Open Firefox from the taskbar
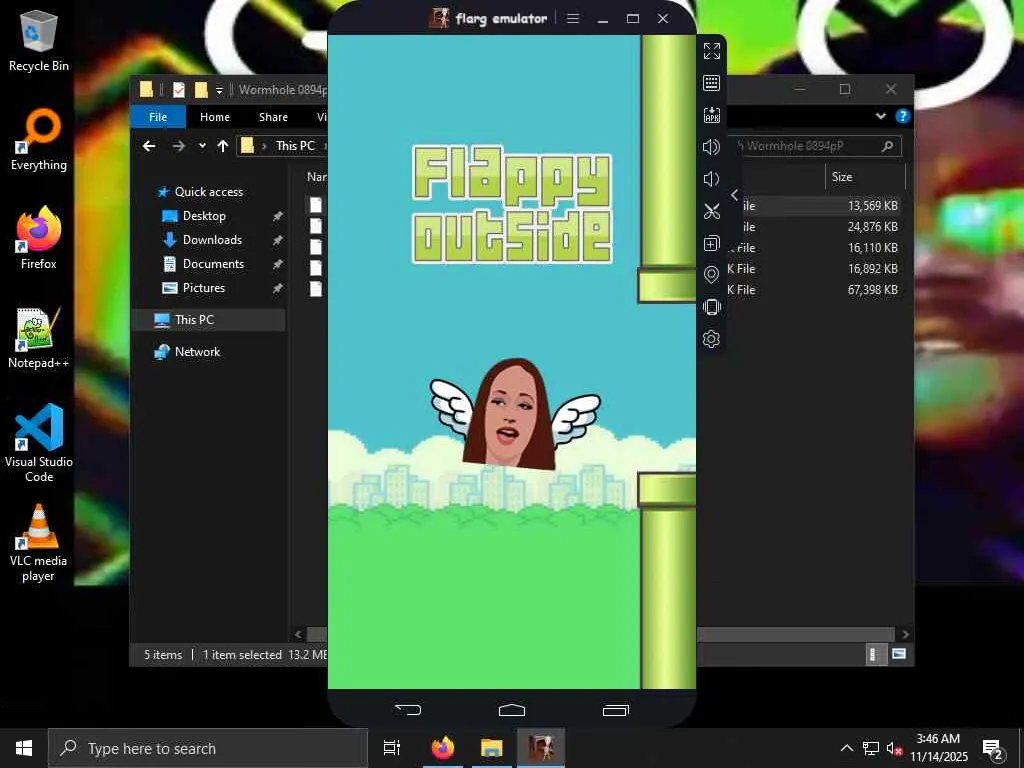 click(x=443, y=748)
